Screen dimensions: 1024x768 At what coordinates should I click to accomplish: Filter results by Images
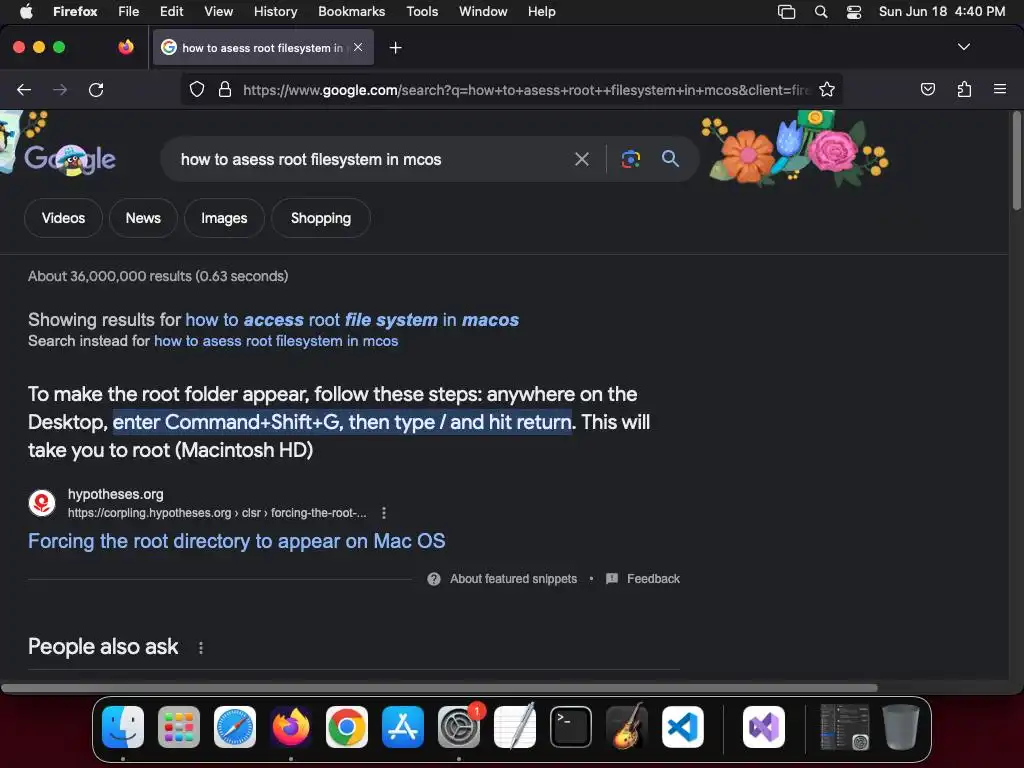[224, 218]
